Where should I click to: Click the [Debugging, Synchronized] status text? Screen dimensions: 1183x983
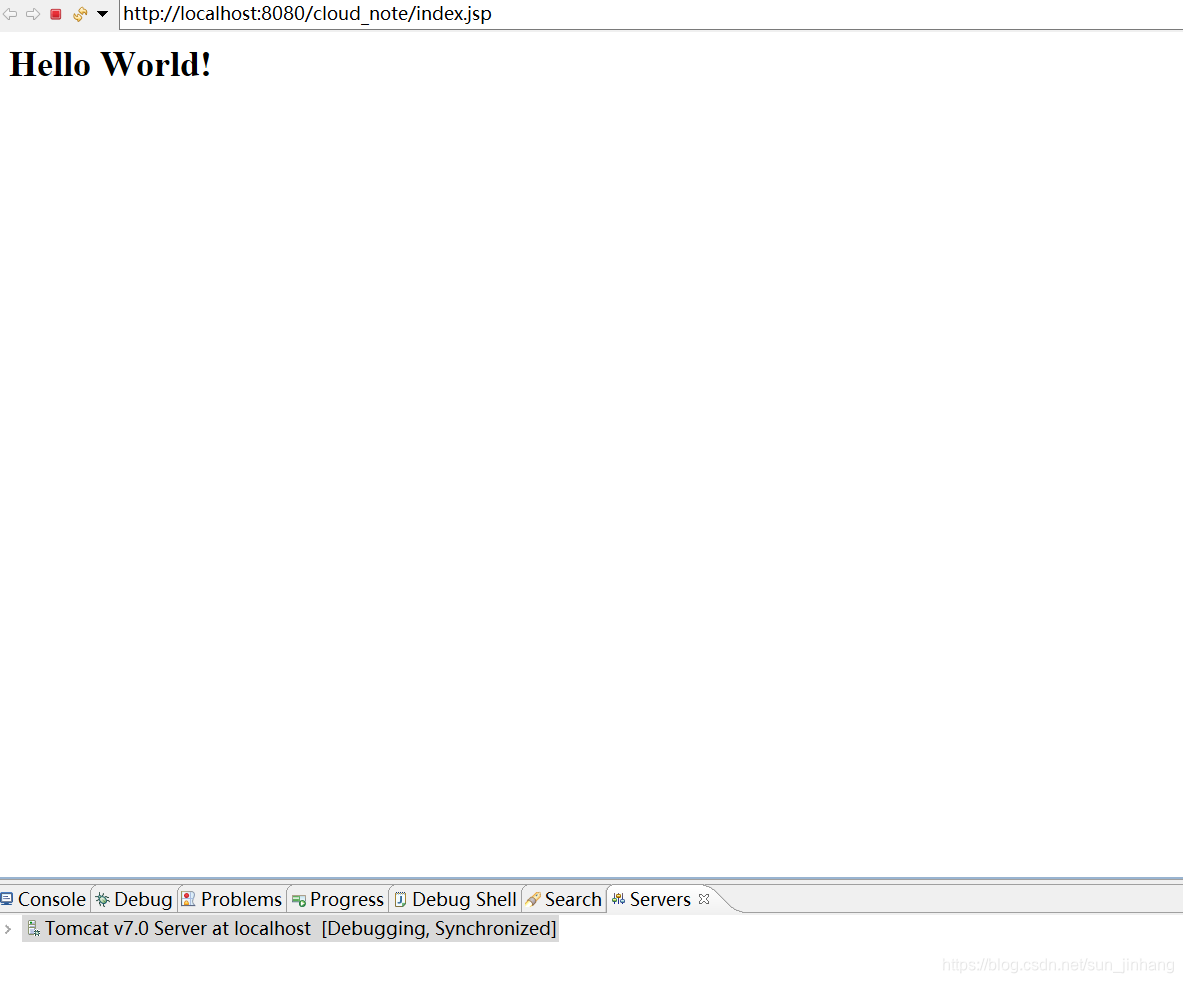(x=439, y=929)
